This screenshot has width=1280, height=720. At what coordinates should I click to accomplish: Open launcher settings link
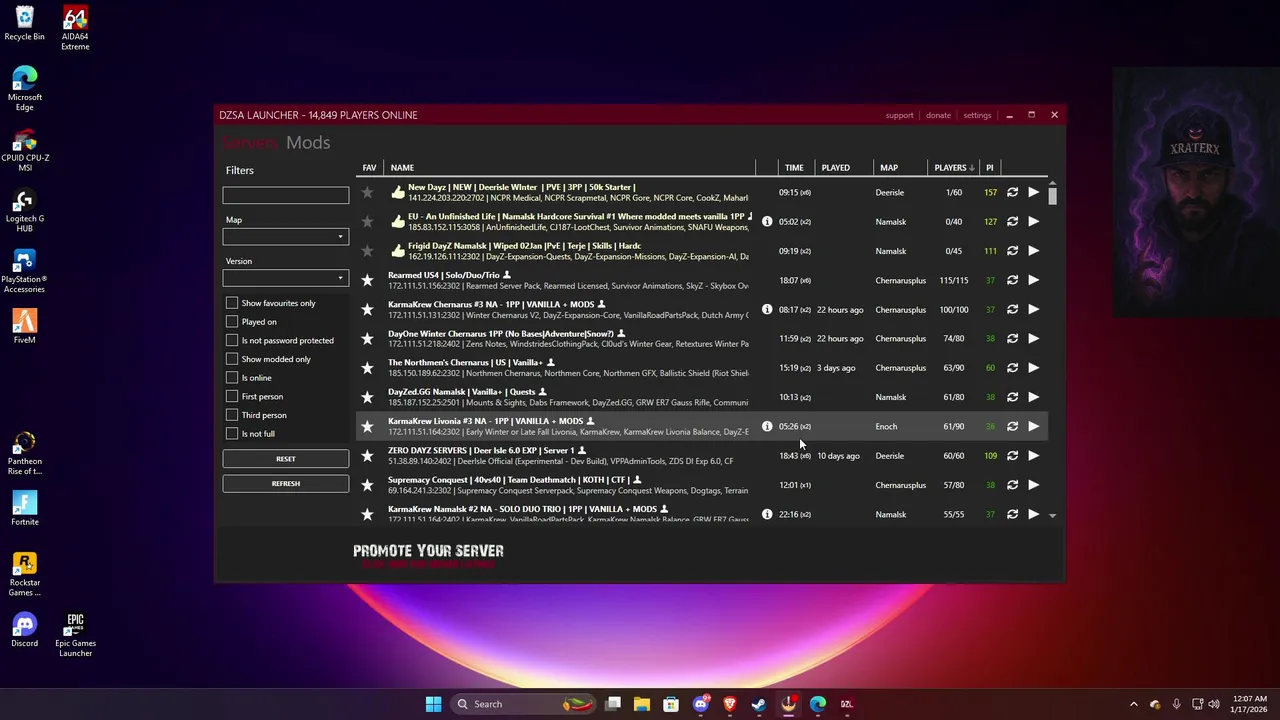click(x=977, y=115)
